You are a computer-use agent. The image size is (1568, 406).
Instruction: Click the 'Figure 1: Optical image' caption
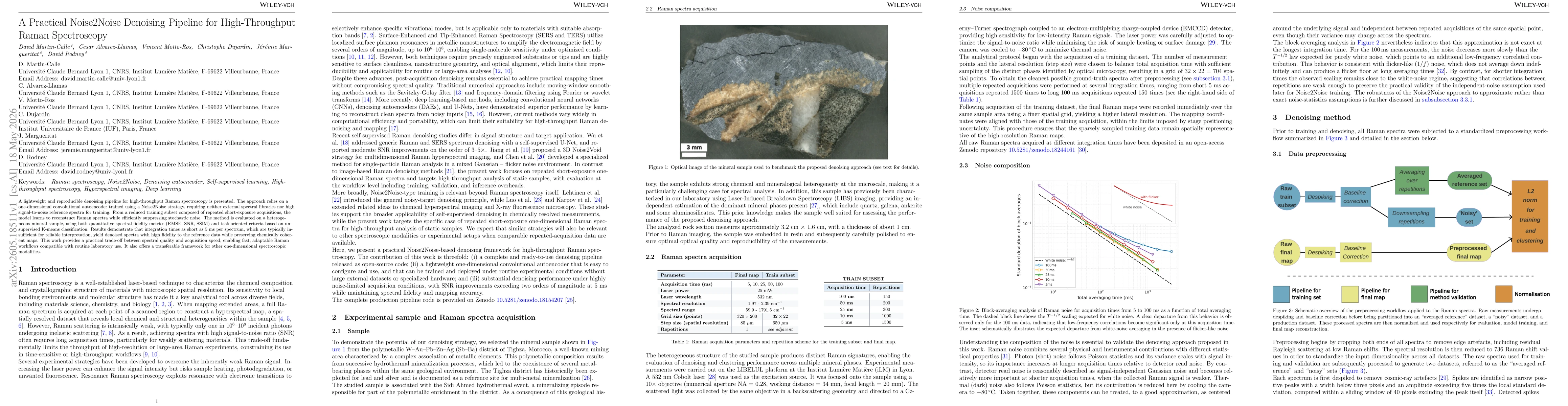pos(783,167)
